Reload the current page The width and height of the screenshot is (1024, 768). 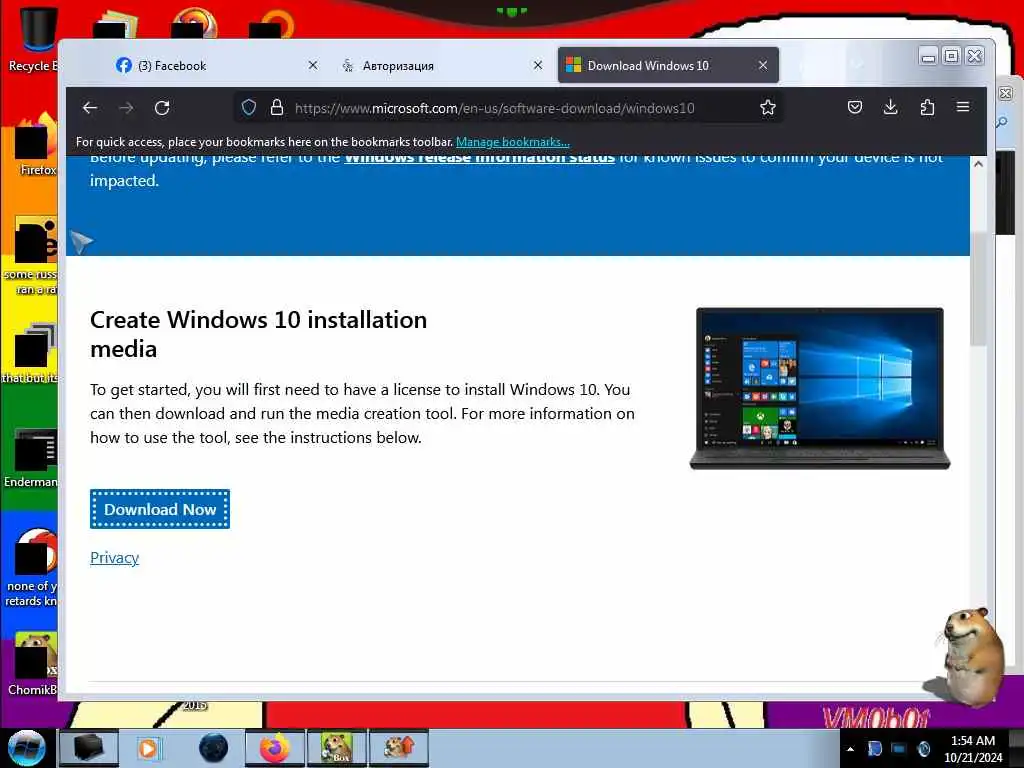[162, 108]
